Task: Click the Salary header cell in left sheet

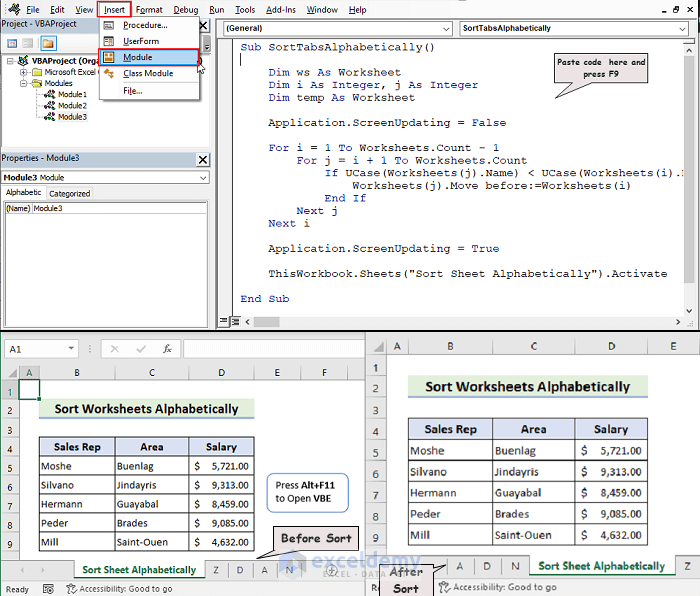Action: (221, 447)
